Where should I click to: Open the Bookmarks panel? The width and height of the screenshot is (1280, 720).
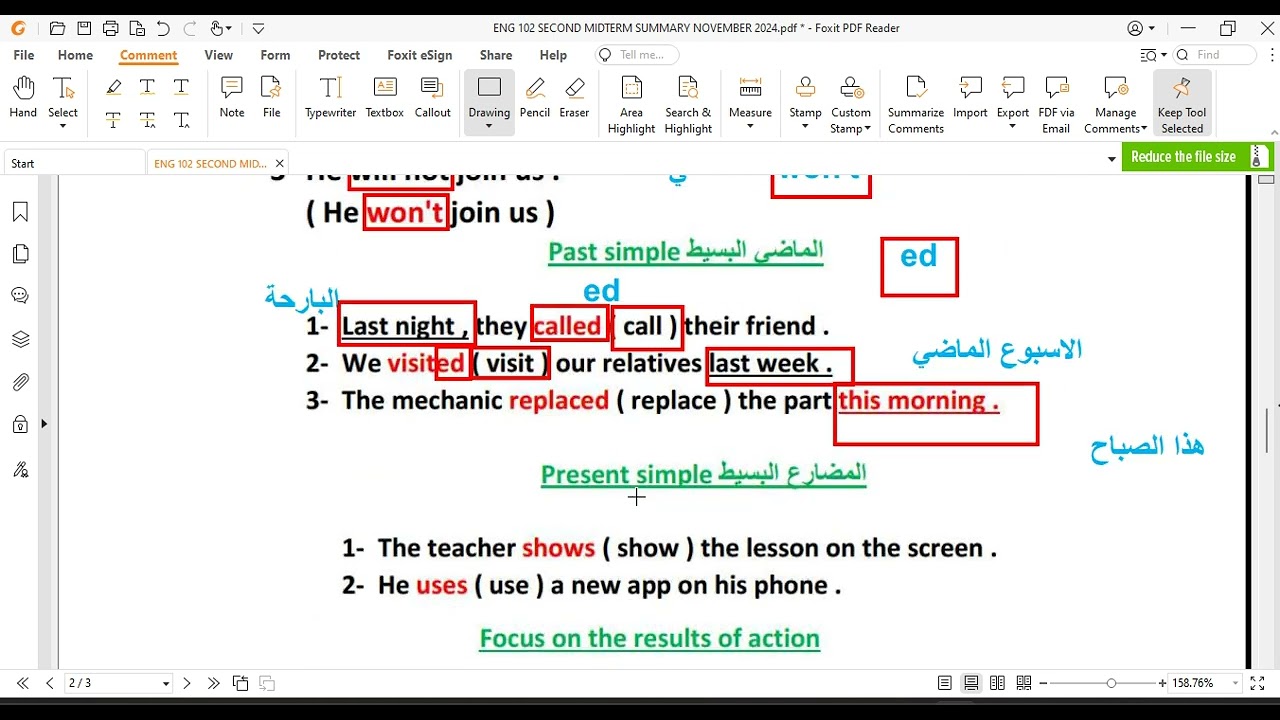point(20,212)
